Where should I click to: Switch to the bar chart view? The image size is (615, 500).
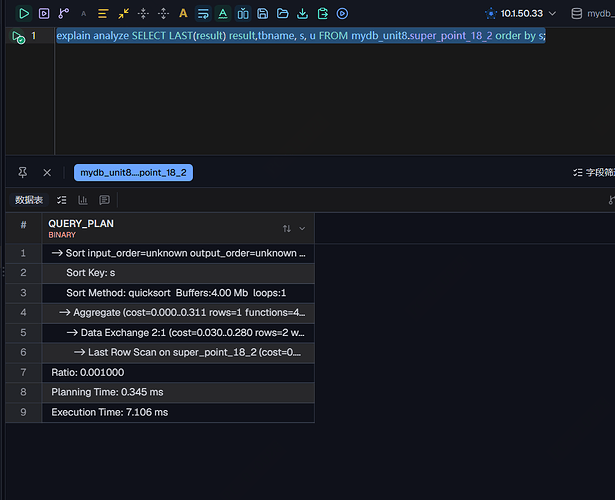click(x=83, y=200)
